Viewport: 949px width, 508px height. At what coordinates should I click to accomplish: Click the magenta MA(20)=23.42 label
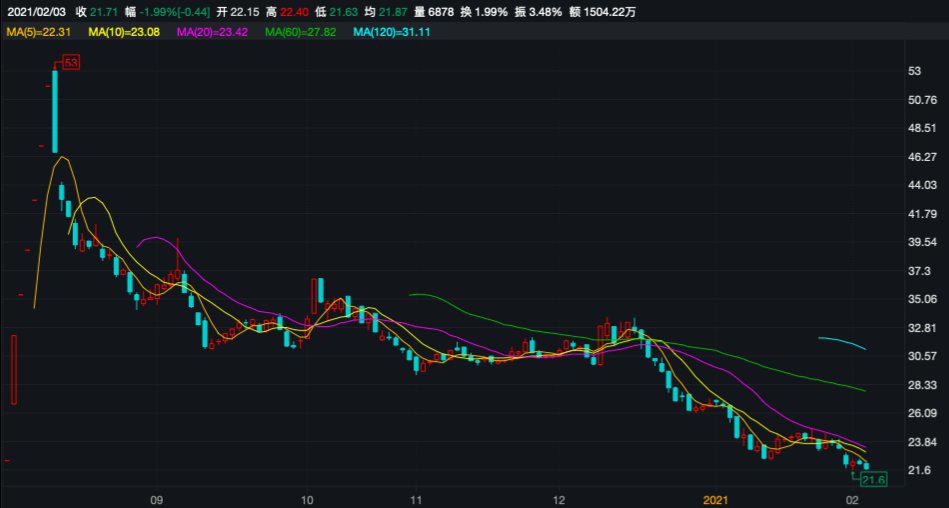(x=211, y=32)
